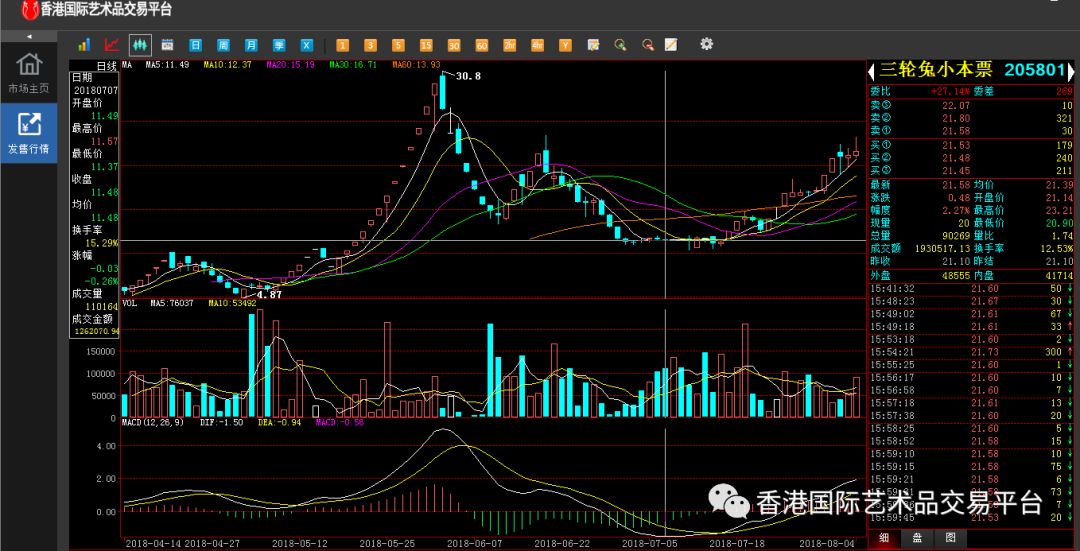Click the product code 205801
The image size is (1080, 551).
(1035, 70)
